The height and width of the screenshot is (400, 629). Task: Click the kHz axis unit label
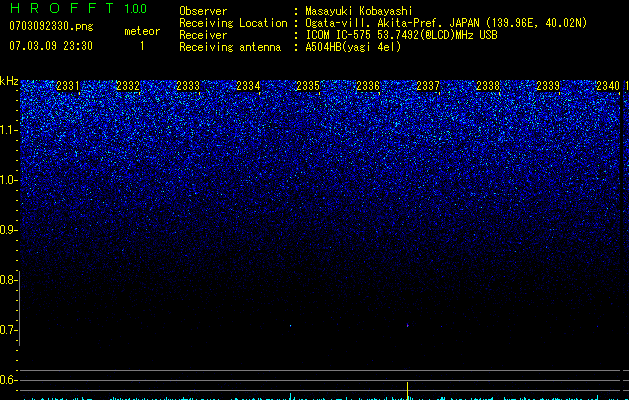(9, 81)
